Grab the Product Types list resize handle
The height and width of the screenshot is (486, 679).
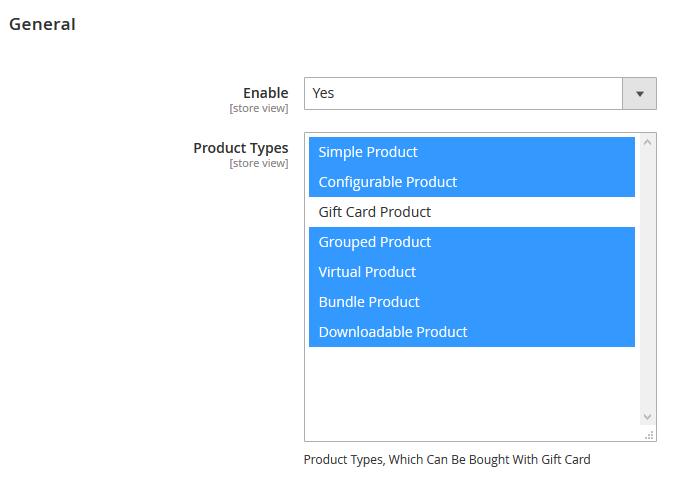[x=650, y=435]
